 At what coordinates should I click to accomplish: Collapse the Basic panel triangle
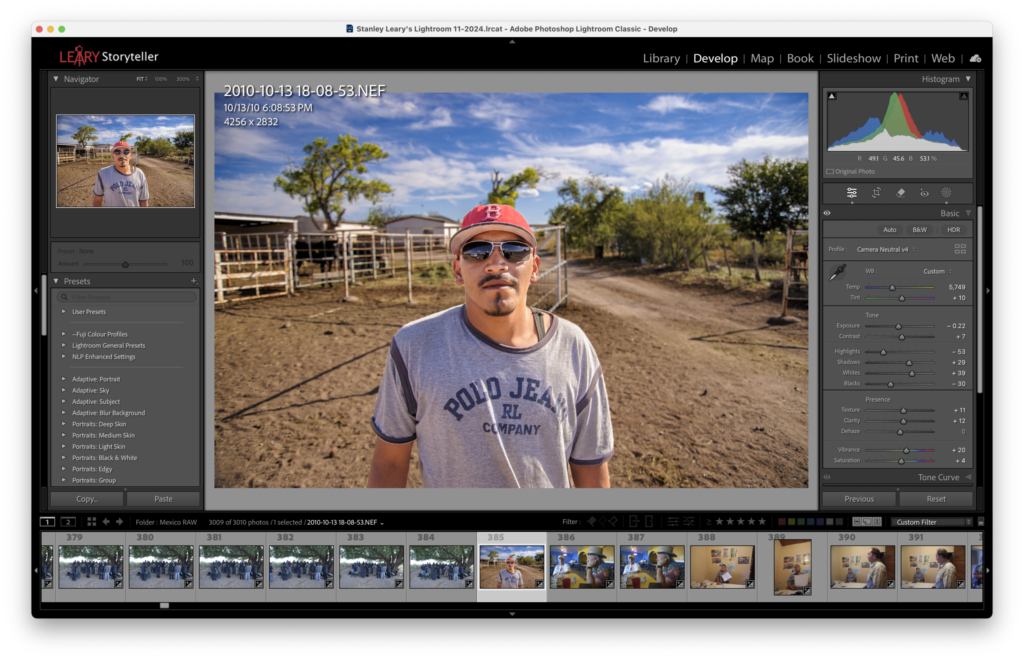[x=968, y=213]
